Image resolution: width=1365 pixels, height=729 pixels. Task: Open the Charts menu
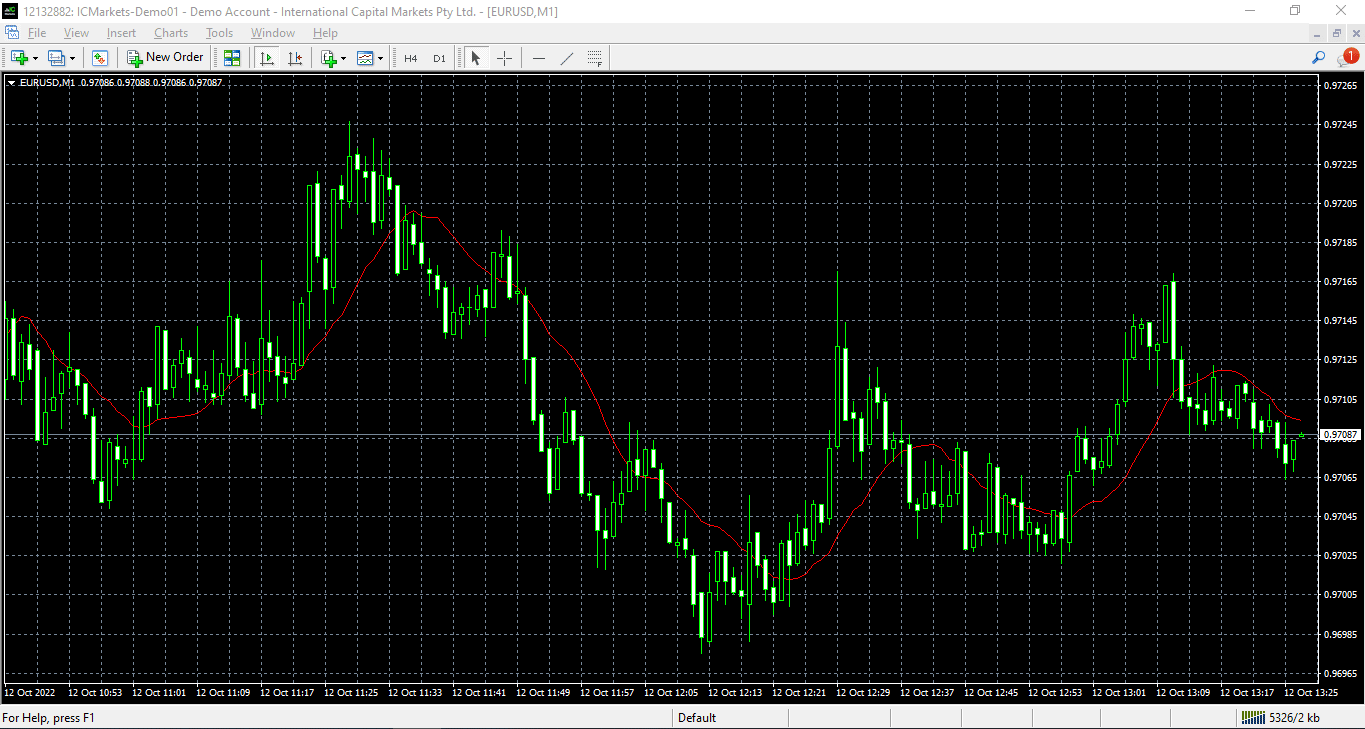tap(171, 33)
